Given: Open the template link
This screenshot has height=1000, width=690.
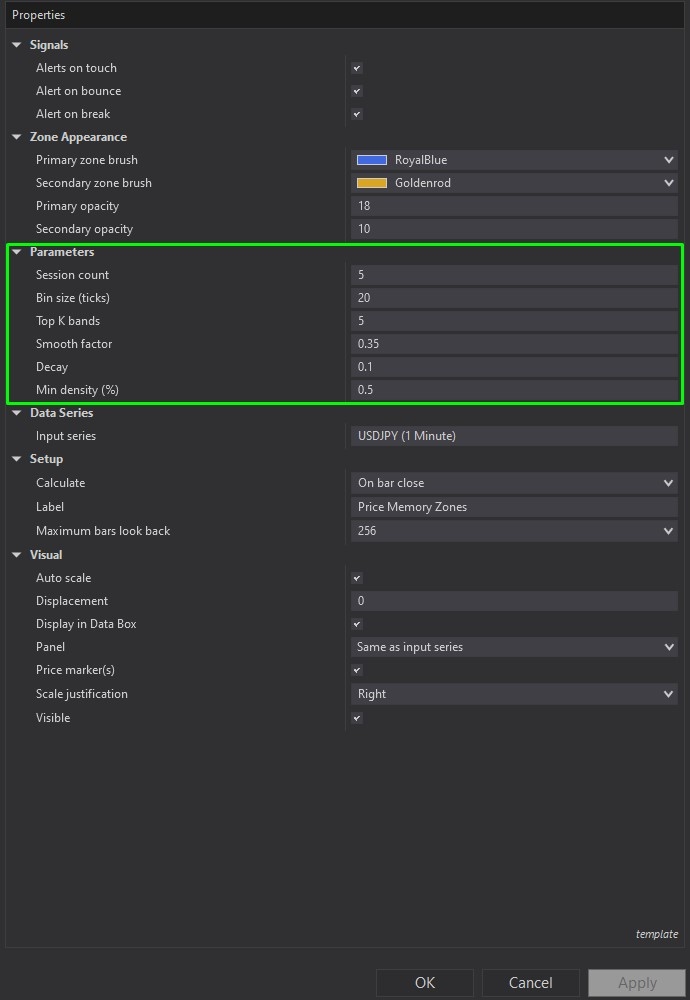Looking at the screenshot, I should click(656, 934).
